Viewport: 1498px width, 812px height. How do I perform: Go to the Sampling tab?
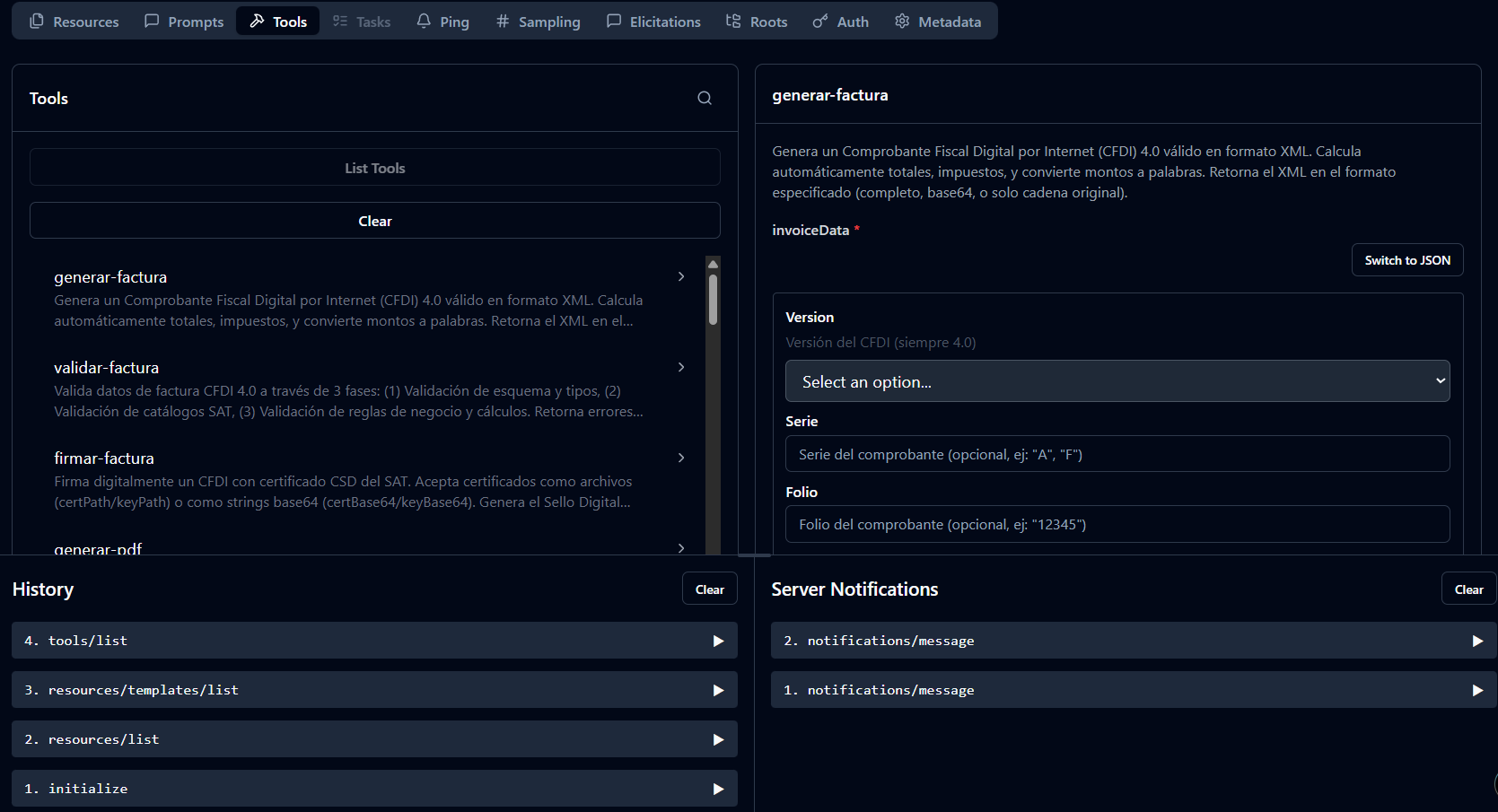click(x=539, y=22)
